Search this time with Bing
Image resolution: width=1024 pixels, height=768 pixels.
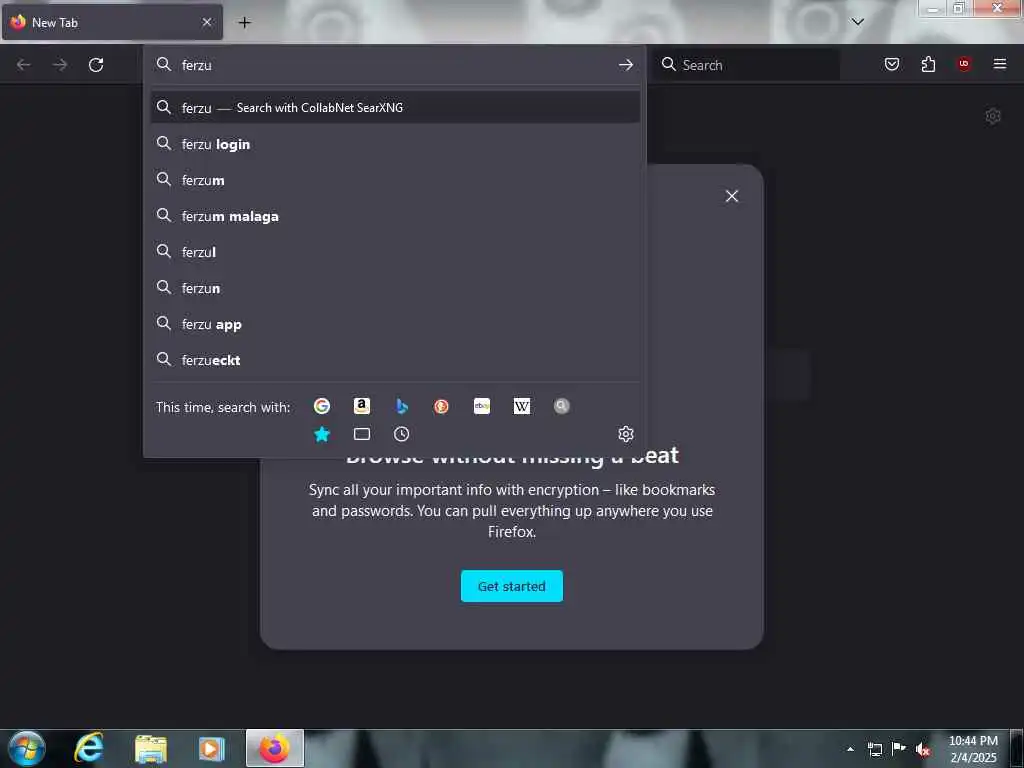coord(402,406)
